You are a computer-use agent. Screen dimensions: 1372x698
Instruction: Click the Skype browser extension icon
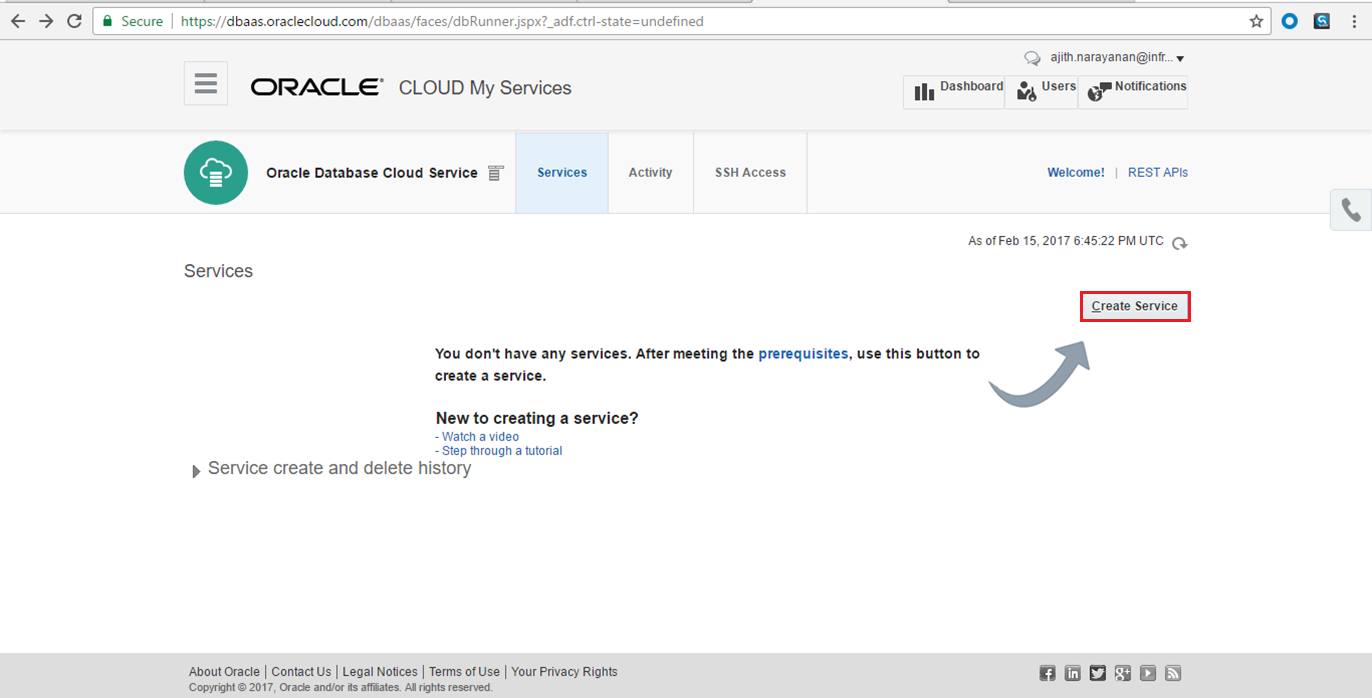(x=1322, y=21)
